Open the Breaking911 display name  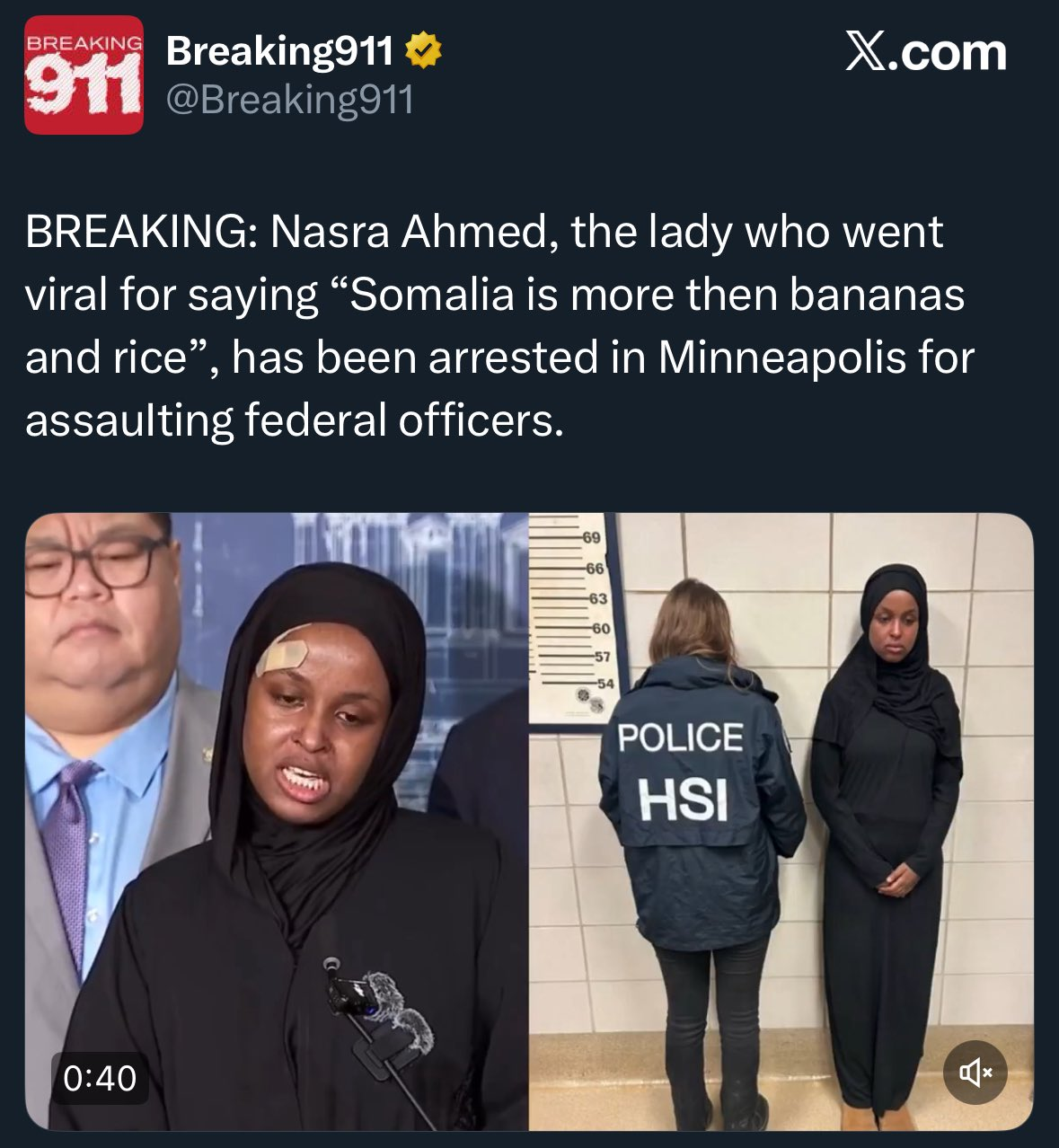279,51
